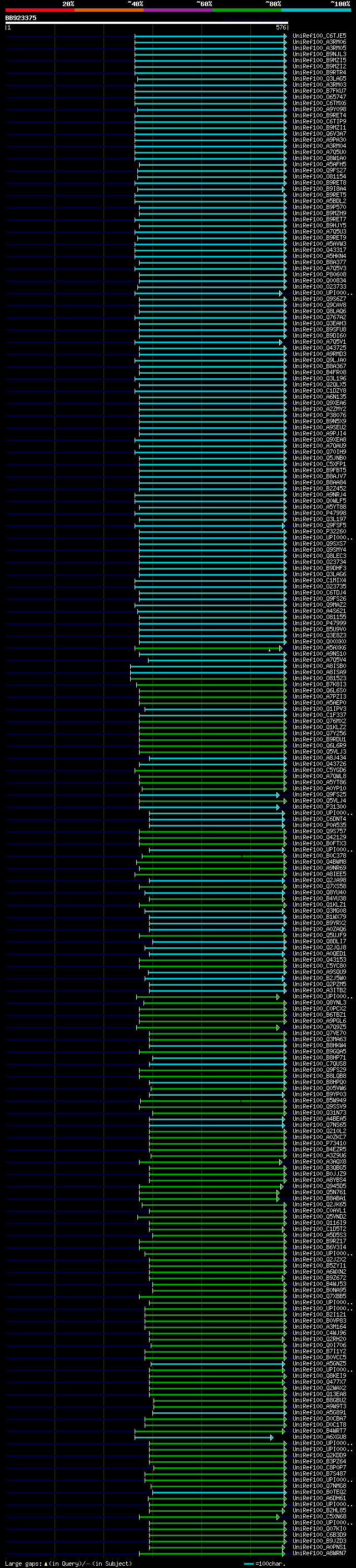
Task: Click the label UniRef100_O81154
Action: point(319,176)
